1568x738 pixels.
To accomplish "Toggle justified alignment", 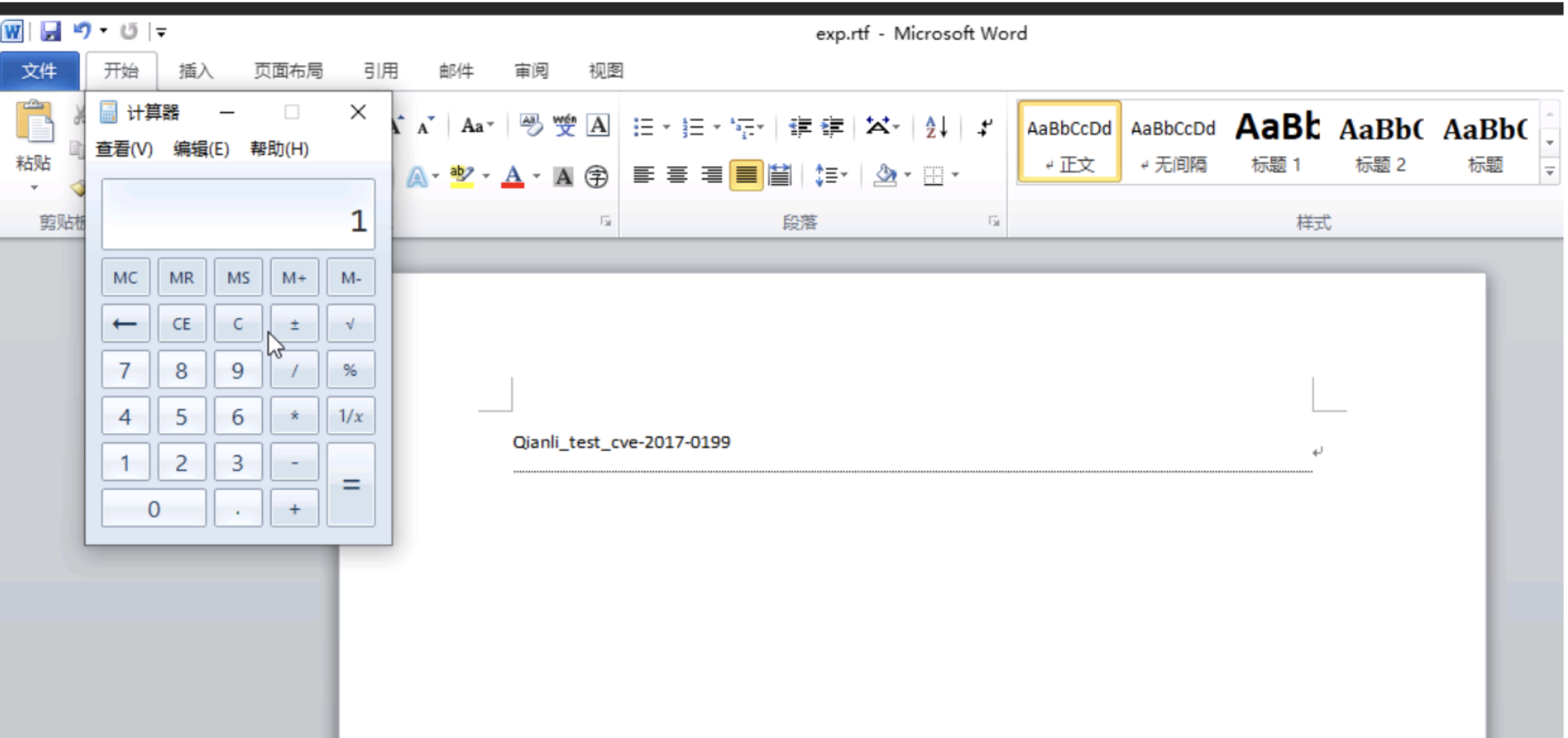I will pos(745,176).
